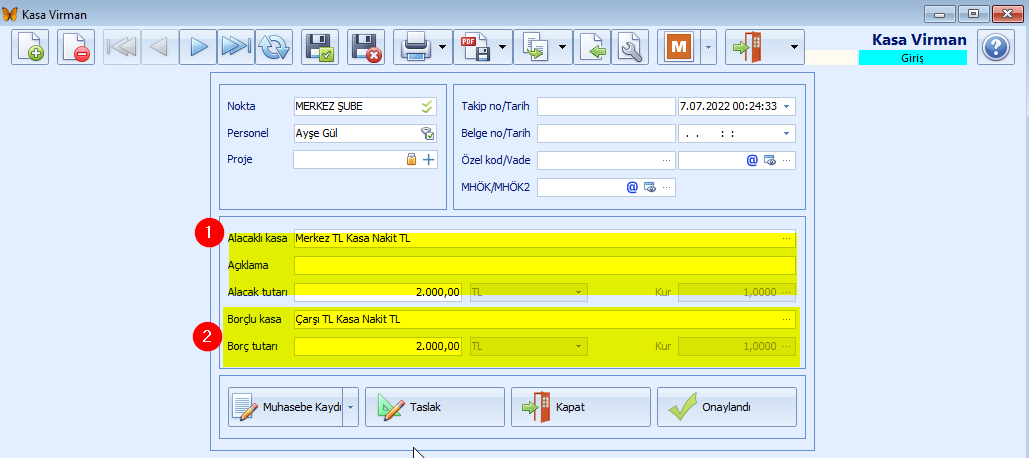
Task: Click the new record icon with green plus
Action: [x=30, y=47]
